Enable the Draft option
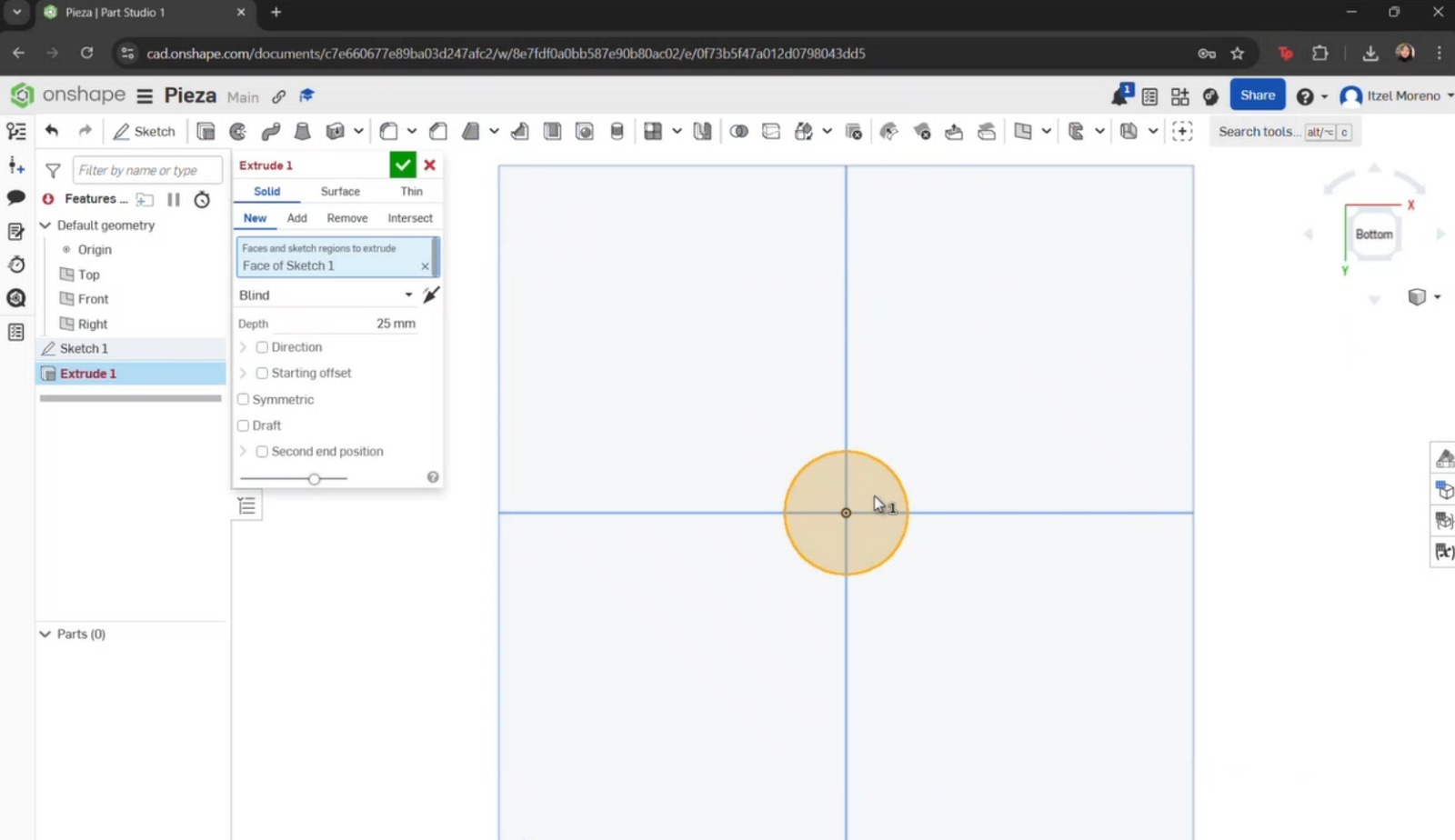The image size is (1455, 840). 243,425
